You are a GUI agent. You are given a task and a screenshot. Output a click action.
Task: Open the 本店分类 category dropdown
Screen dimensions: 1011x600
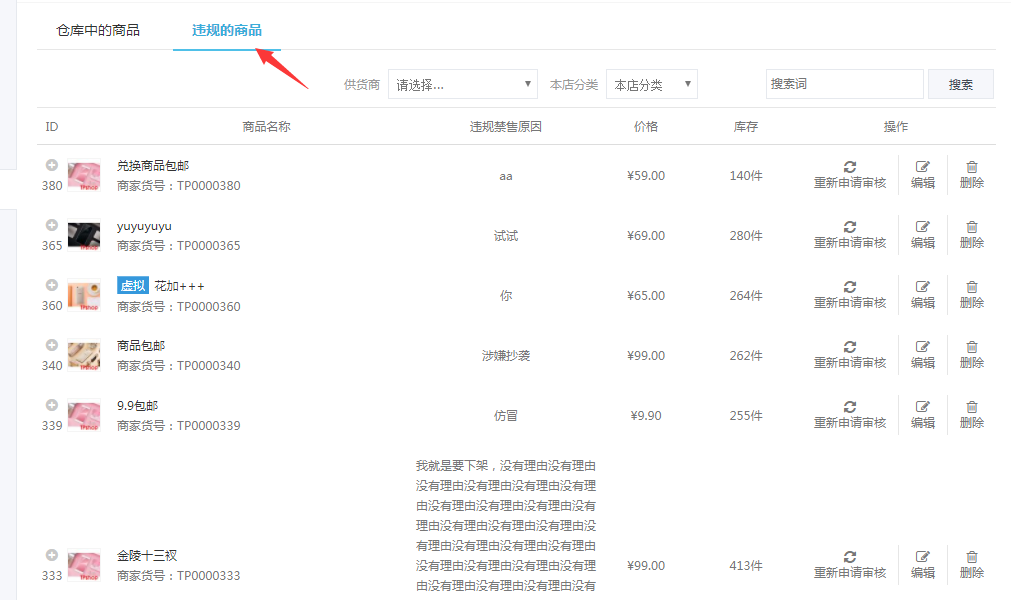(651, 85)
